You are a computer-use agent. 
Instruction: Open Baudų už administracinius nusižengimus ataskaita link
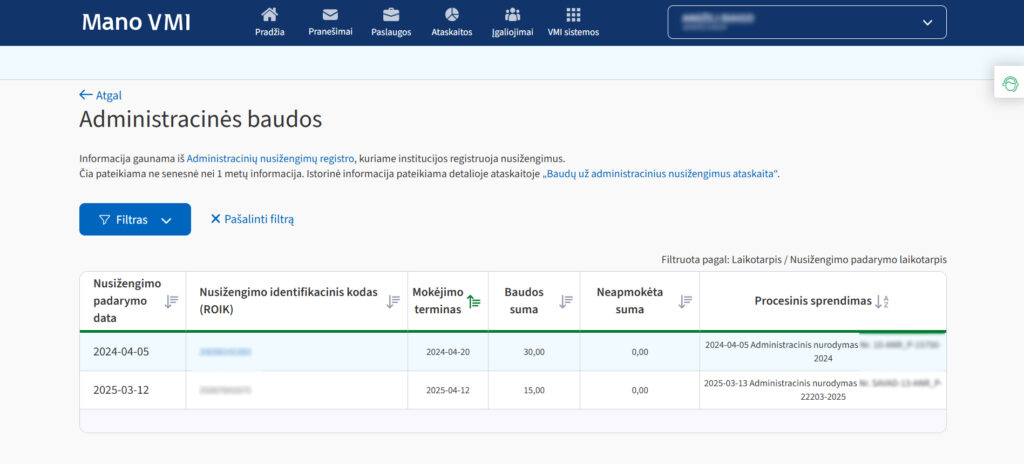pos(660,174)
